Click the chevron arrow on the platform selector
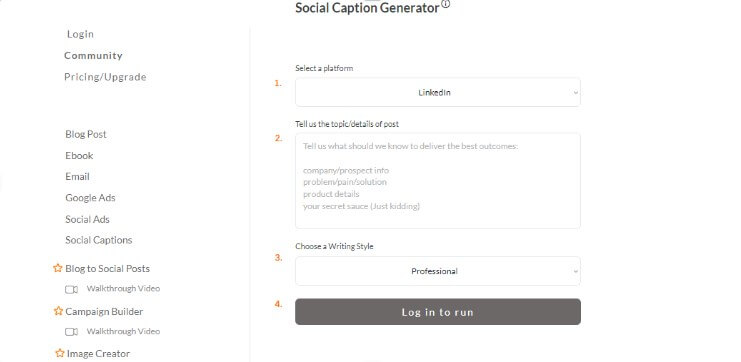This screenshot has width=741, height=362. 575,93
